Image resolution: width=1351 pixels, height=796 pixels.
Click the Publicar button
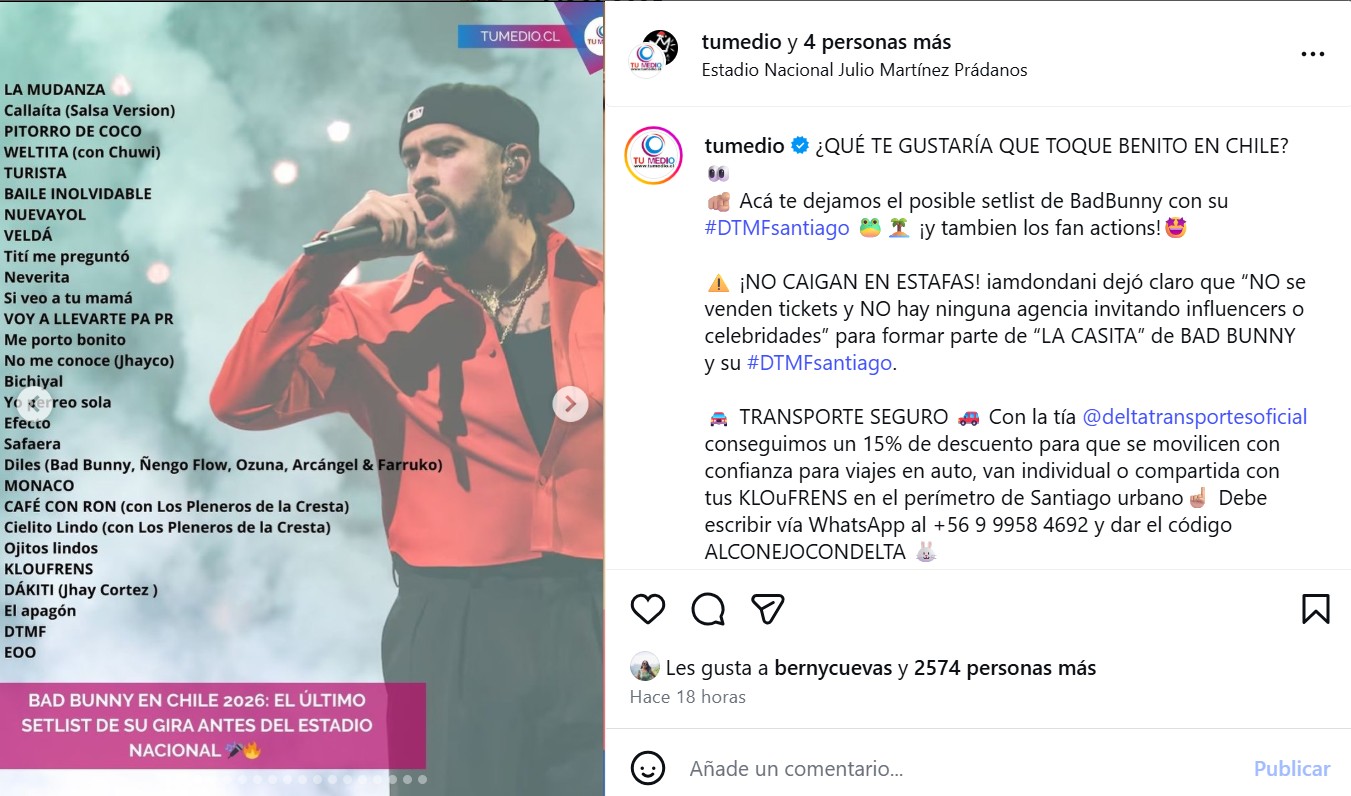tap(1292, 769)
